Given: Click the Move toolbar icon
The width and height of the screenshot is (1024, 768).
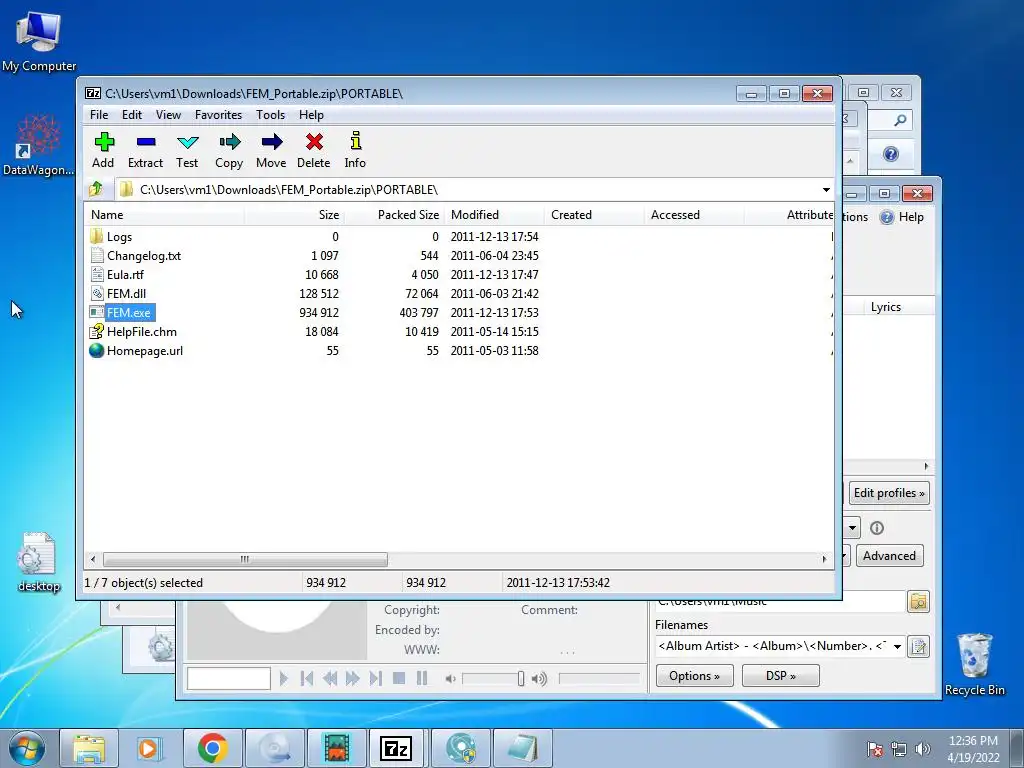Looking at the screenshot, I should tap(271, 150).
